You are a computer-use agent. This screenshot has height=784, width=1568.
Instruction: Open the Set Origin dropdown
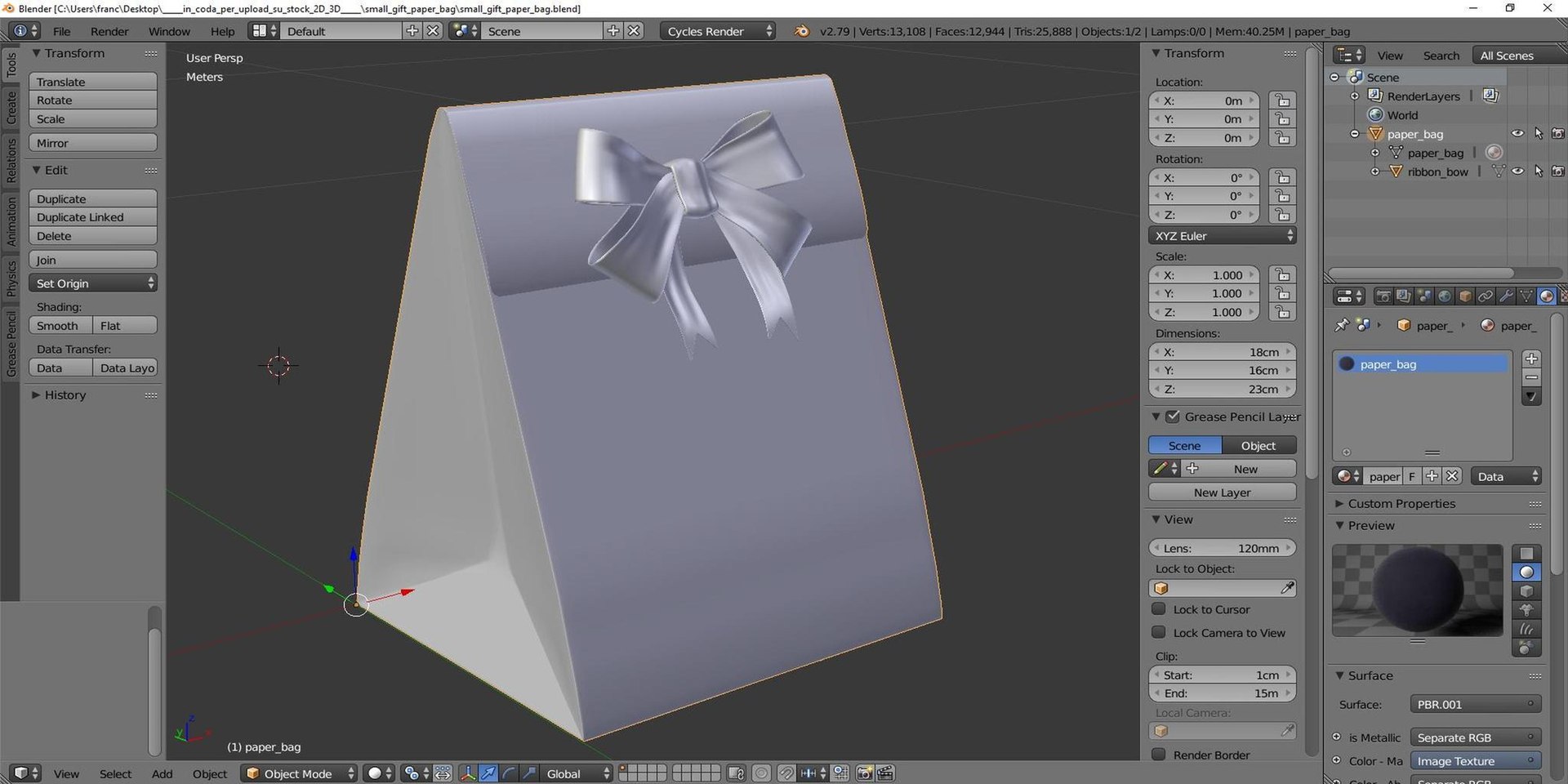[92, 283]
